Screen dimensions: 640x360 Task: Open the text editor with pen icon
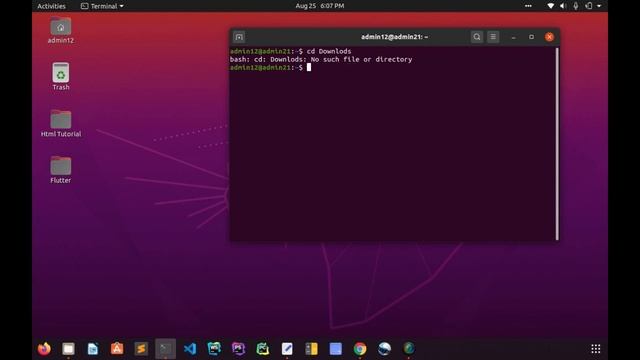tap(287, 349)
